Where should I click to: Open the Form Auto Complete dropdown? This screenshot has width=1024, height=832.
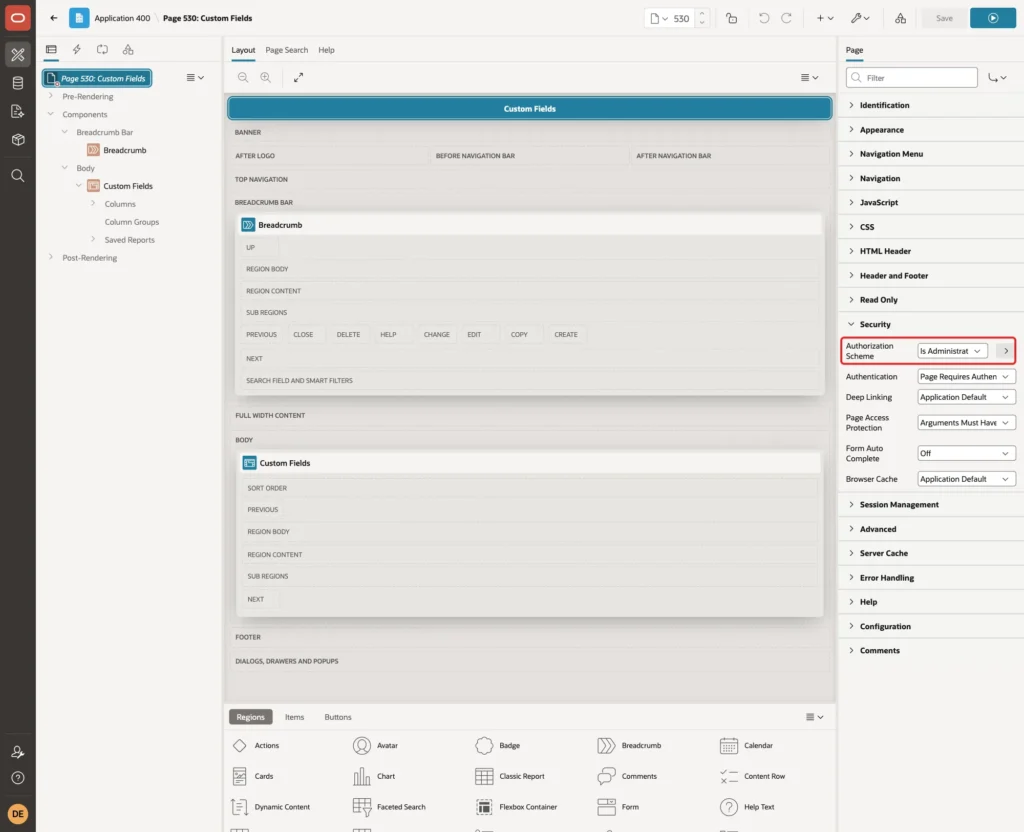coord(966,453)
